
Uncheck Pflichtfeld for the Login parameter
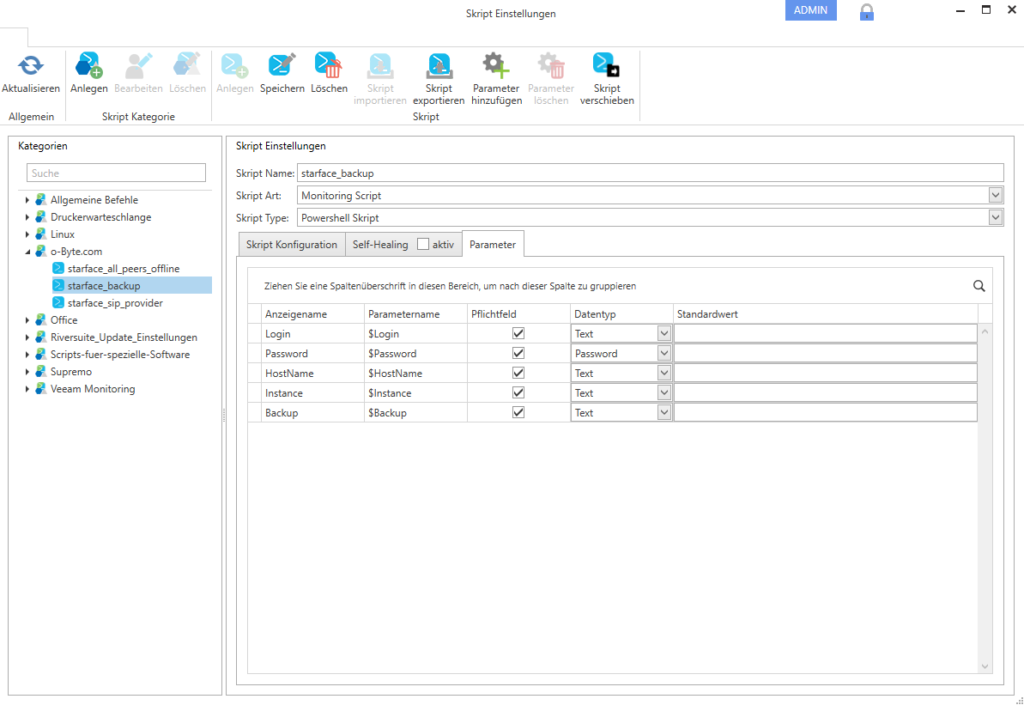coord(518,334)
